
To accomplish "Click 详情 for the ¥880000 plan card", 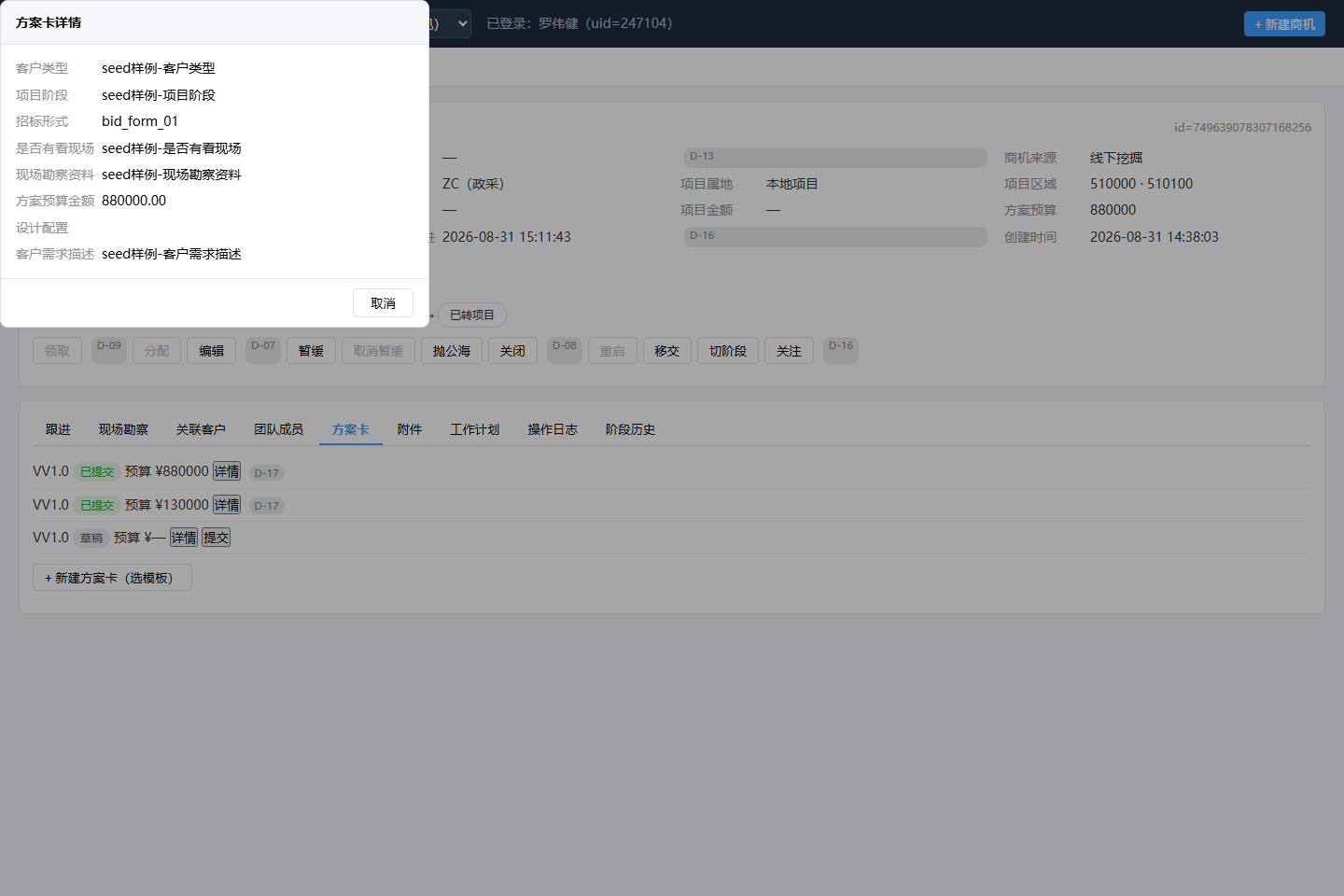I will pos(227,471).
